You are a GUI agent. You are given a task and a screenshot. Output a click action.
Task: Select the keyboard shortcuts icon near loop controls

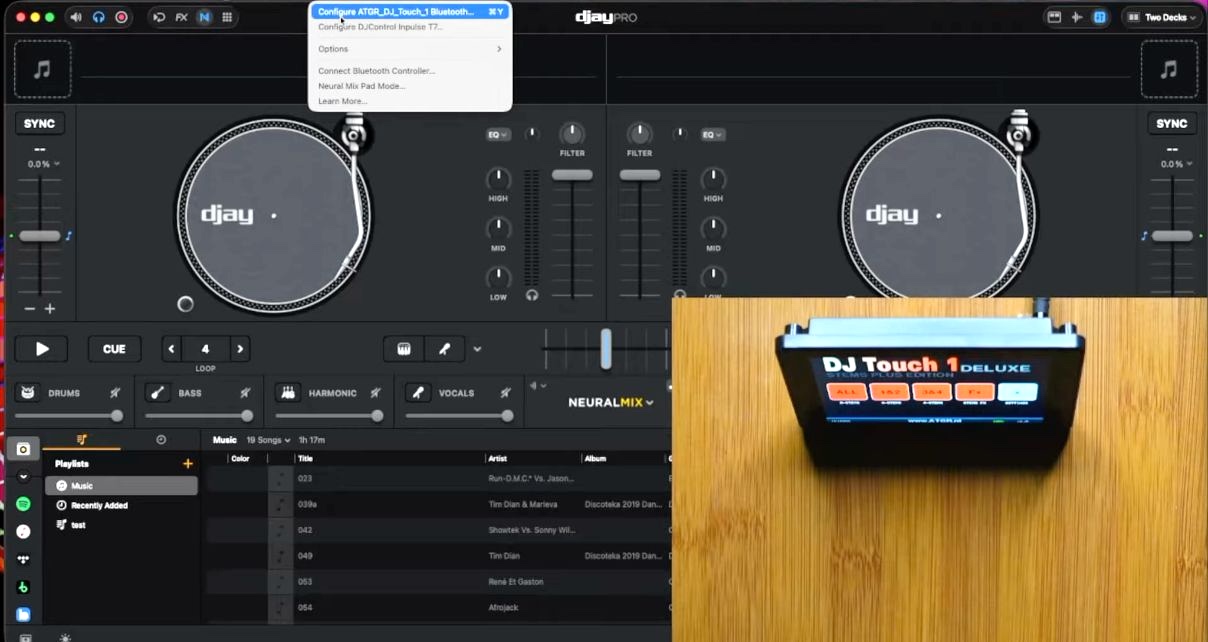coord(406,348)
